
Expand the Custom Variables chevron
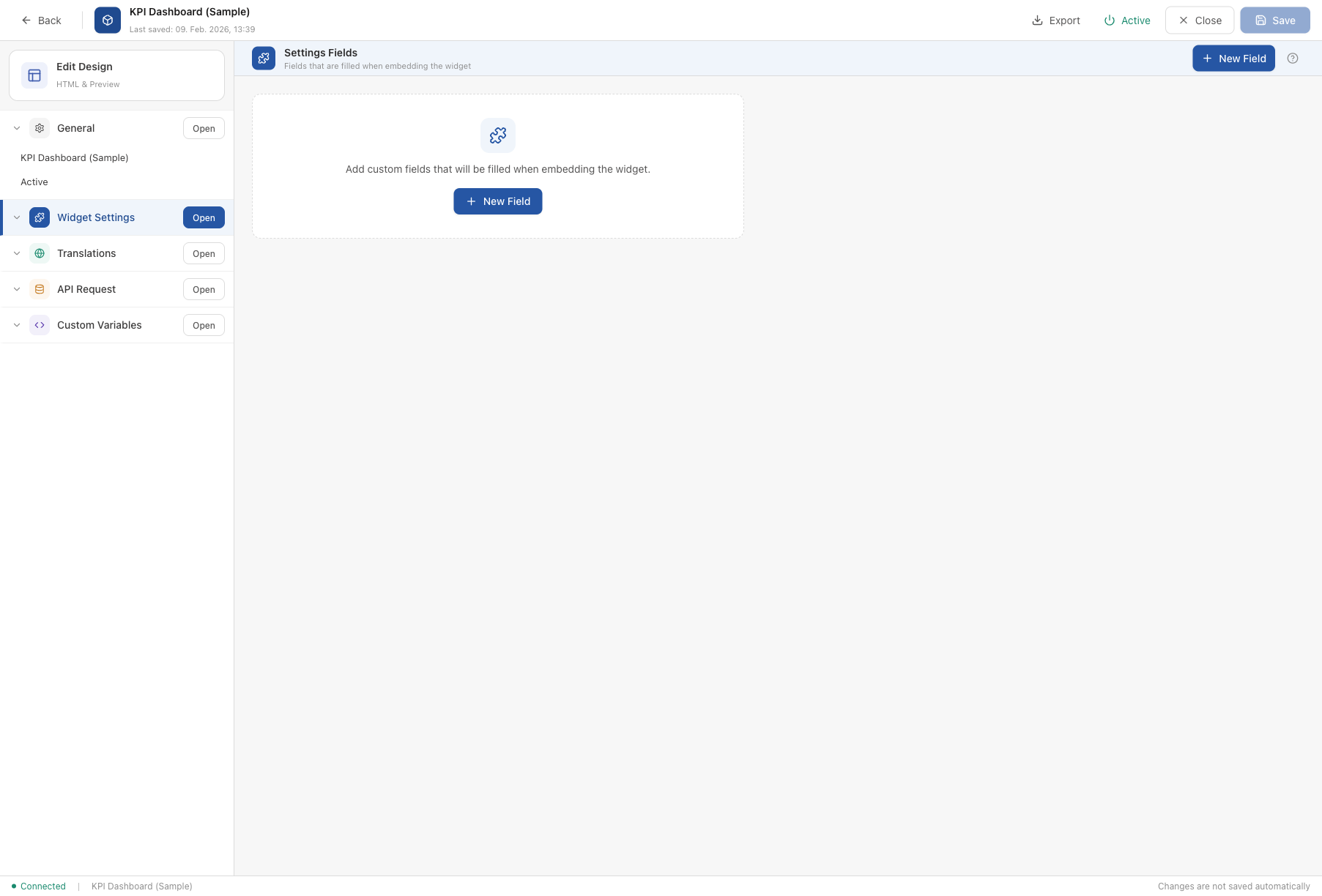point(16,325)
